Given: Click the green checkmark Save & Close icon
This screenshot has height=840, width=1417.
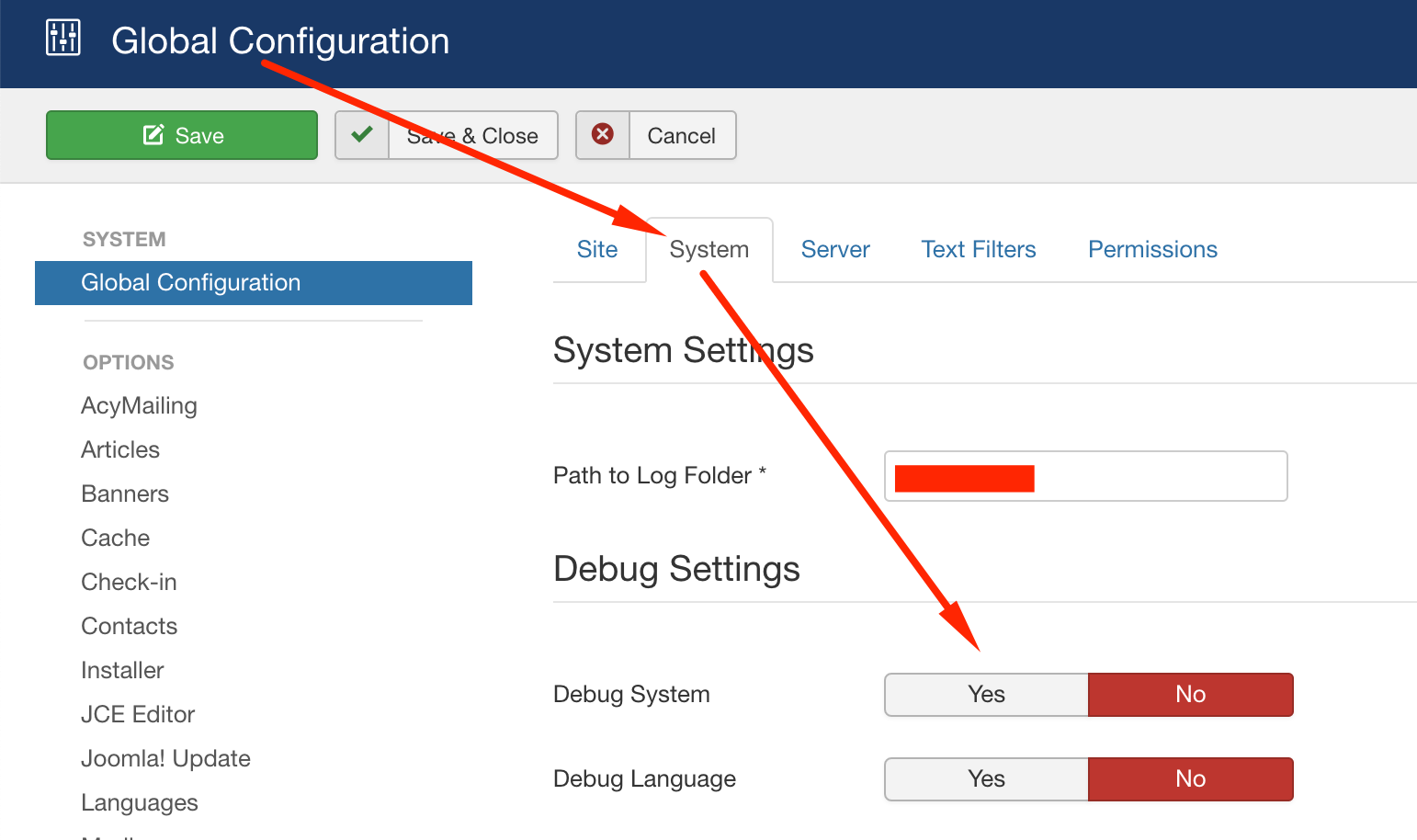Looking at the screenshot, I should coord(362,135).
